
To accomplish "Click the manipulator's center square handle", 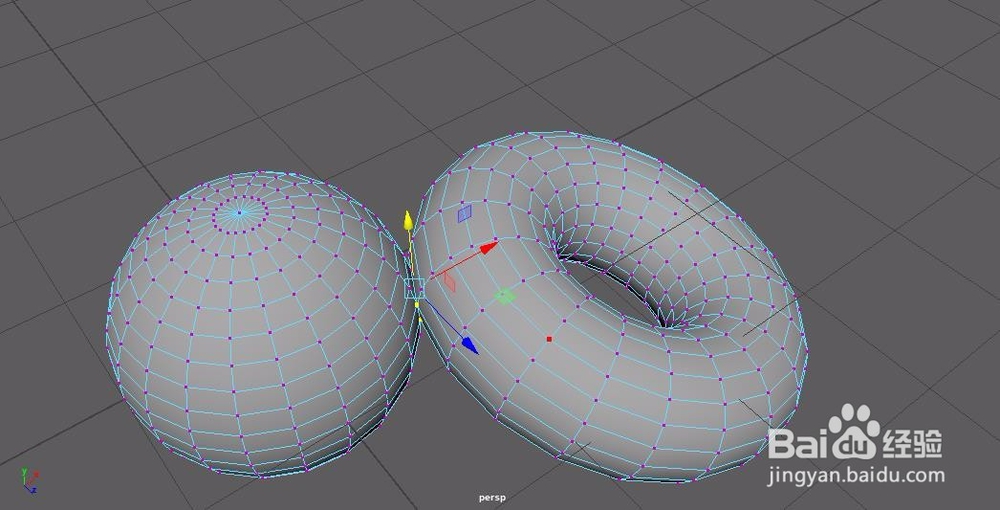I will click(415, 289).
